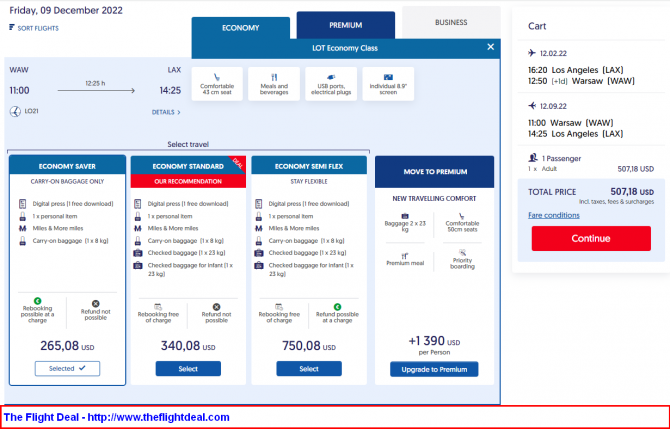Click the Total Price 507,18 USD amount
The width and height of the screenshot is (670, 429).
632,192
